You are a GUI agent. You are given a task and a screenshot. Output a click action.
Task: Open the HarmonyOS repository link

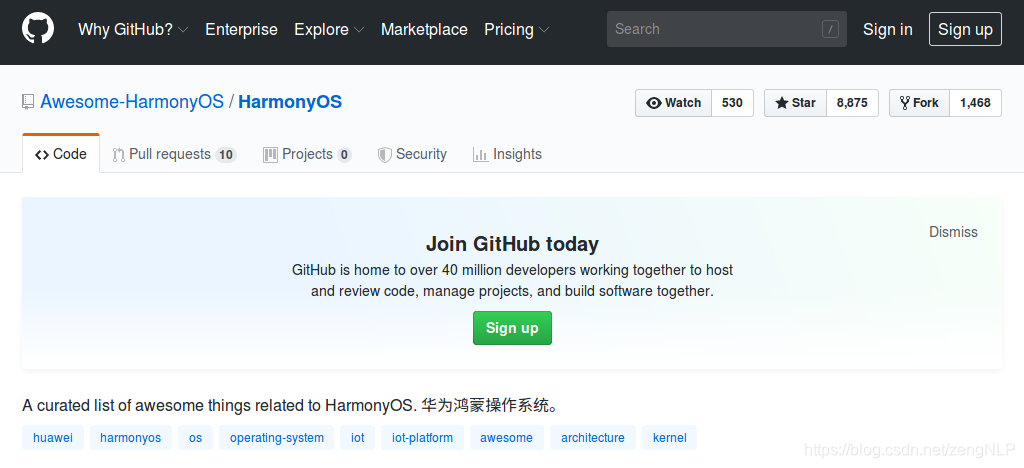[290, 102]
